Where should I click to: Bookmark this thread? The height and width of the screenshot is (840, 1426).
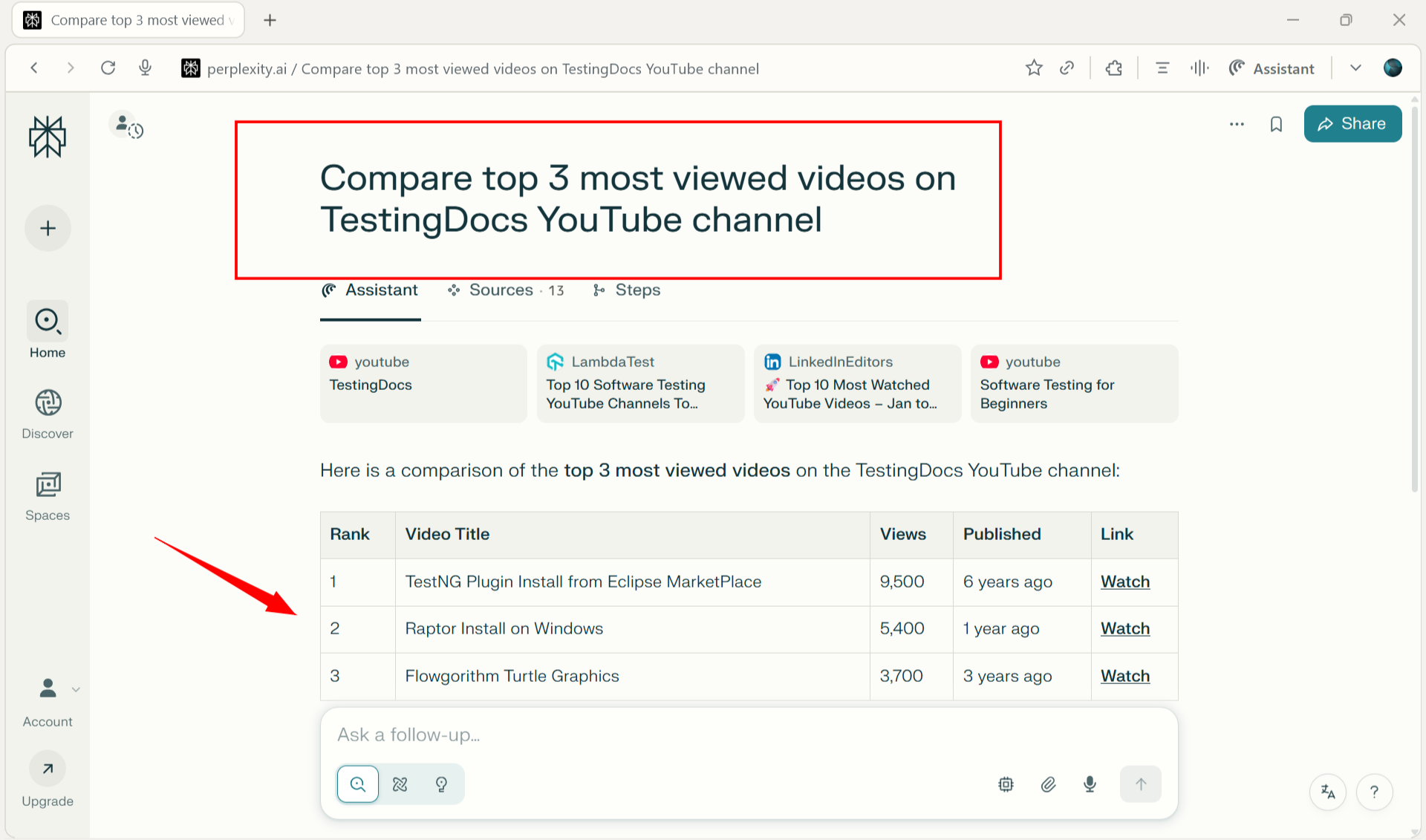point(1276,124)
